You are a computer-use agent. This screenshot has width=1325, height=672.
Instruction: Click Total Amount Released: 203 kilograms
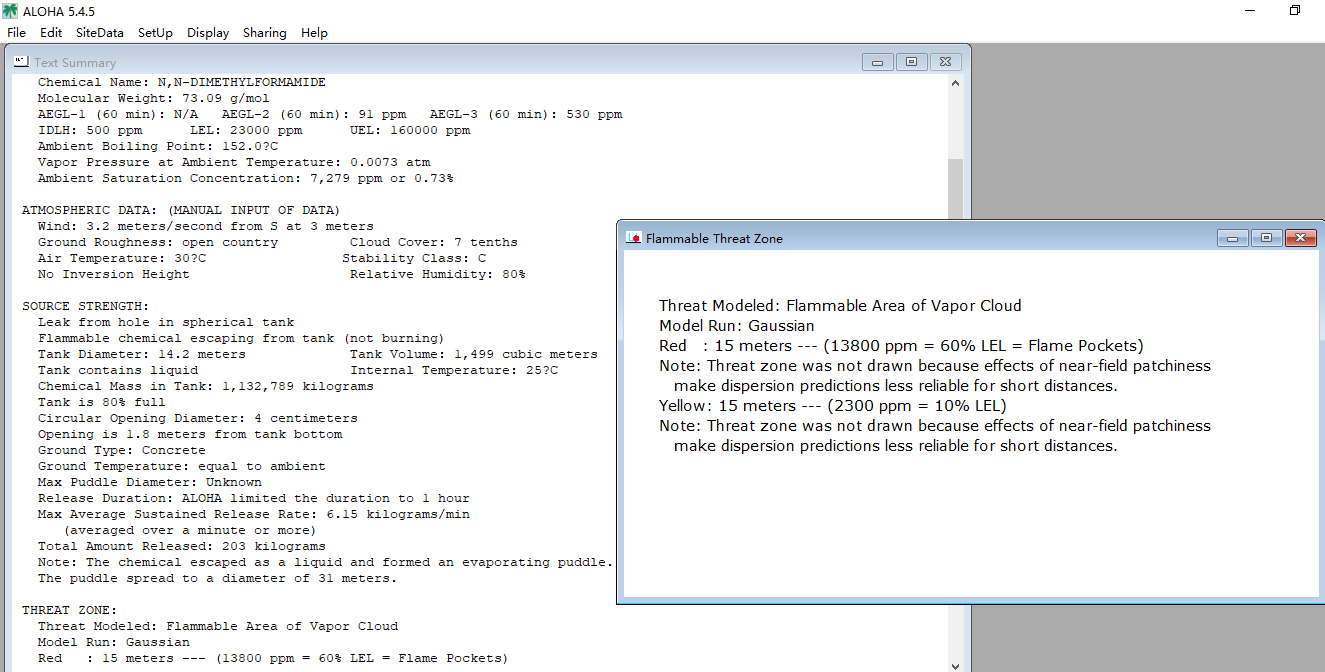click(x=182, y=546)
